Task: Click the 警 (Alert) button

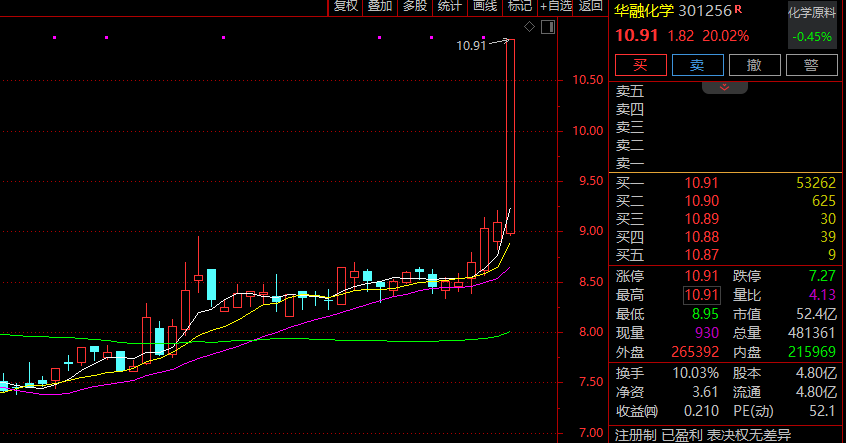Action: tap(812, 66)
